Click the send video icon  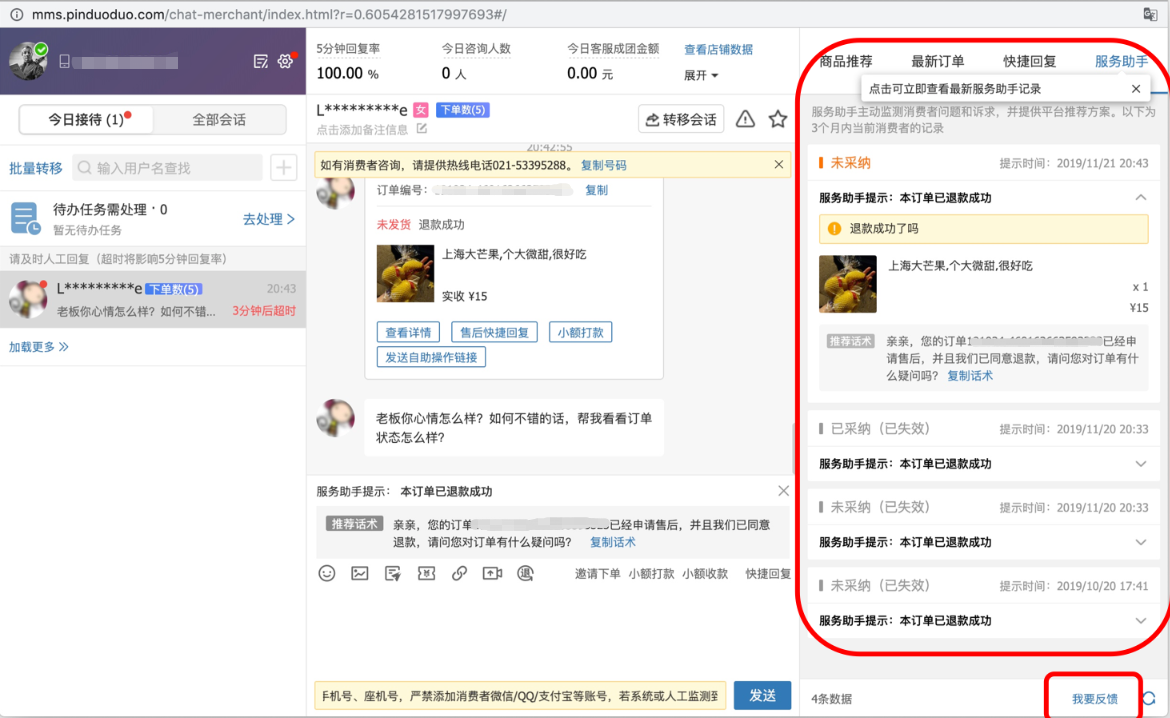[492, 573]
